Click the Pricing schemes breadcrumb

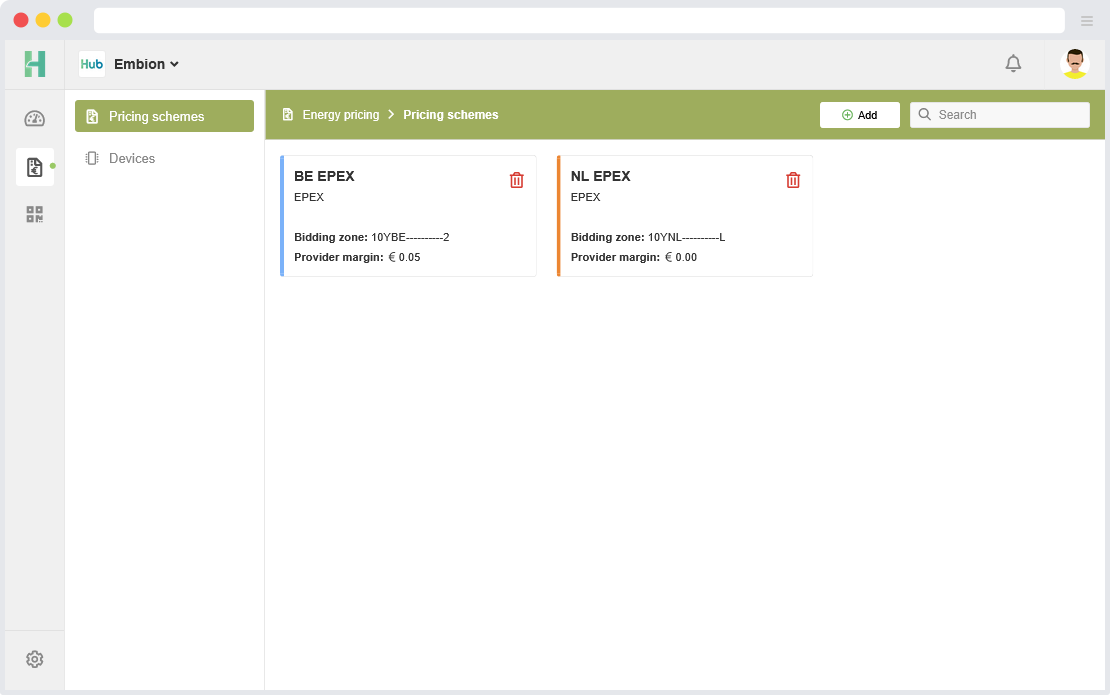[450, 115]
